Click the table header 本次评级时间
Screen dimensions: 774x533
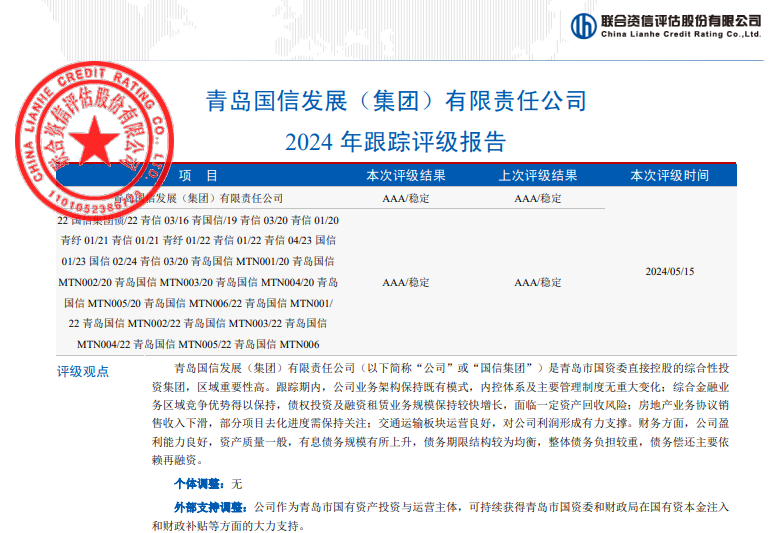670,176
